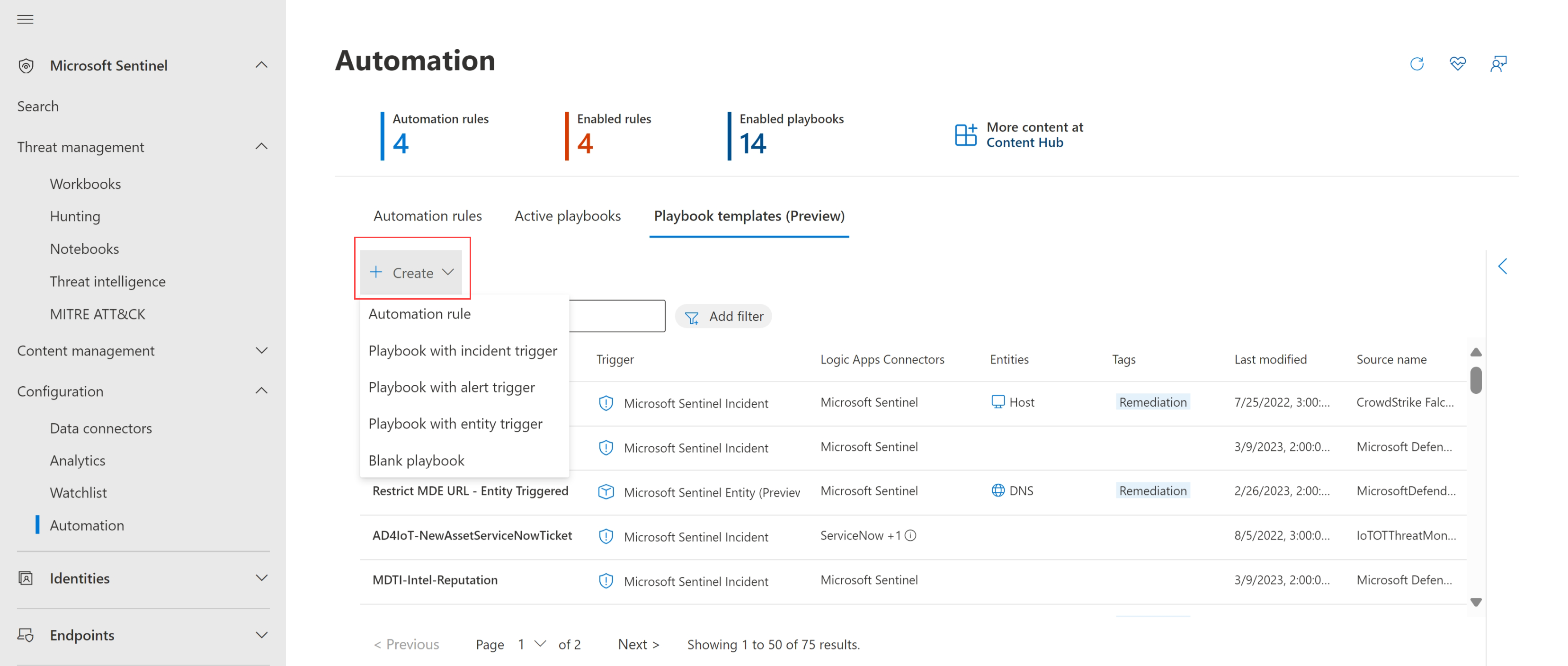Select Playbook with alert trigger option
The width and height of the screenshot is (1568, 666).
[x=452, y=387]
